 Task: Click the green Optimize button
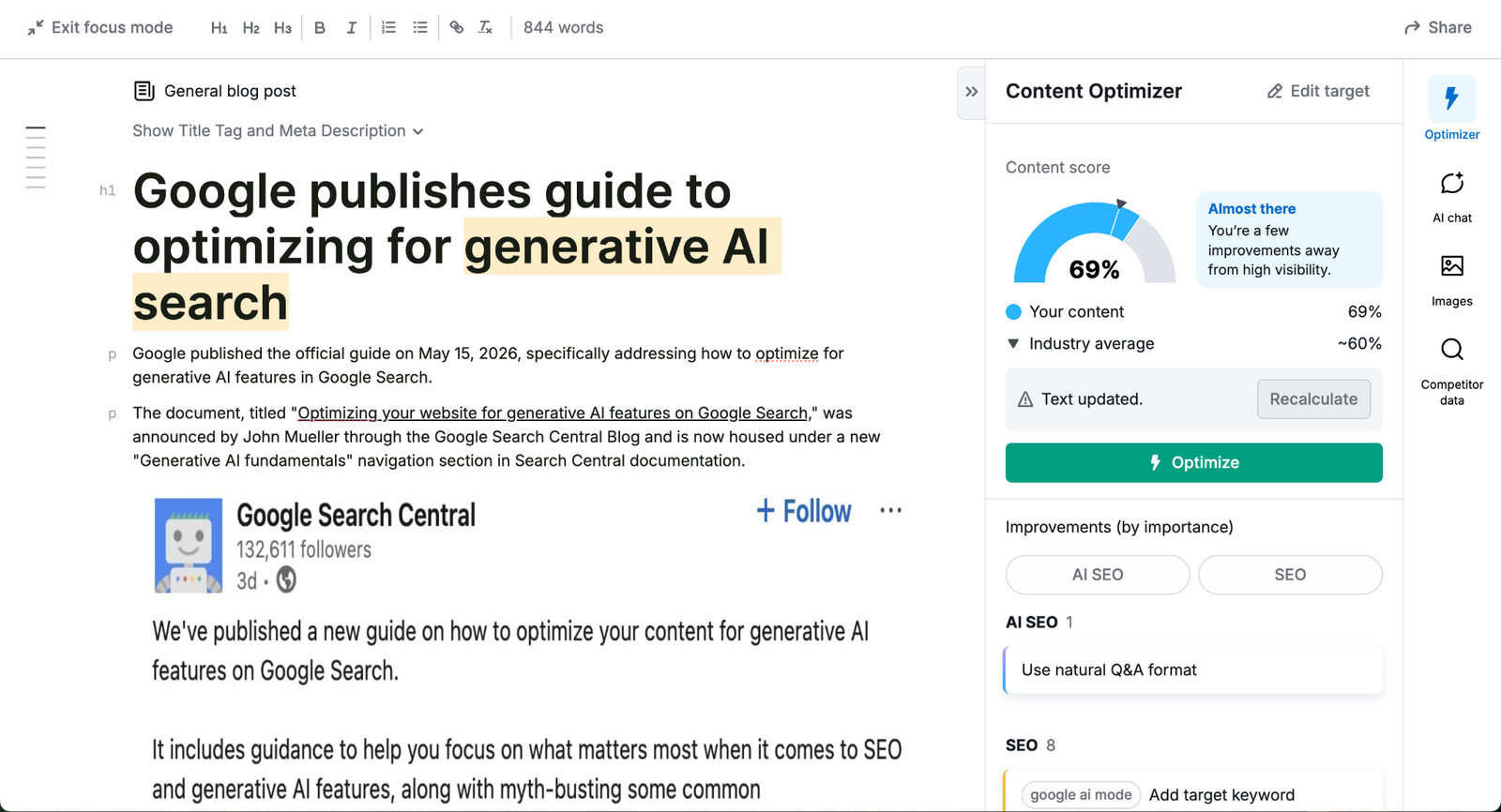pyautogui.click(x=1193, y=463)
